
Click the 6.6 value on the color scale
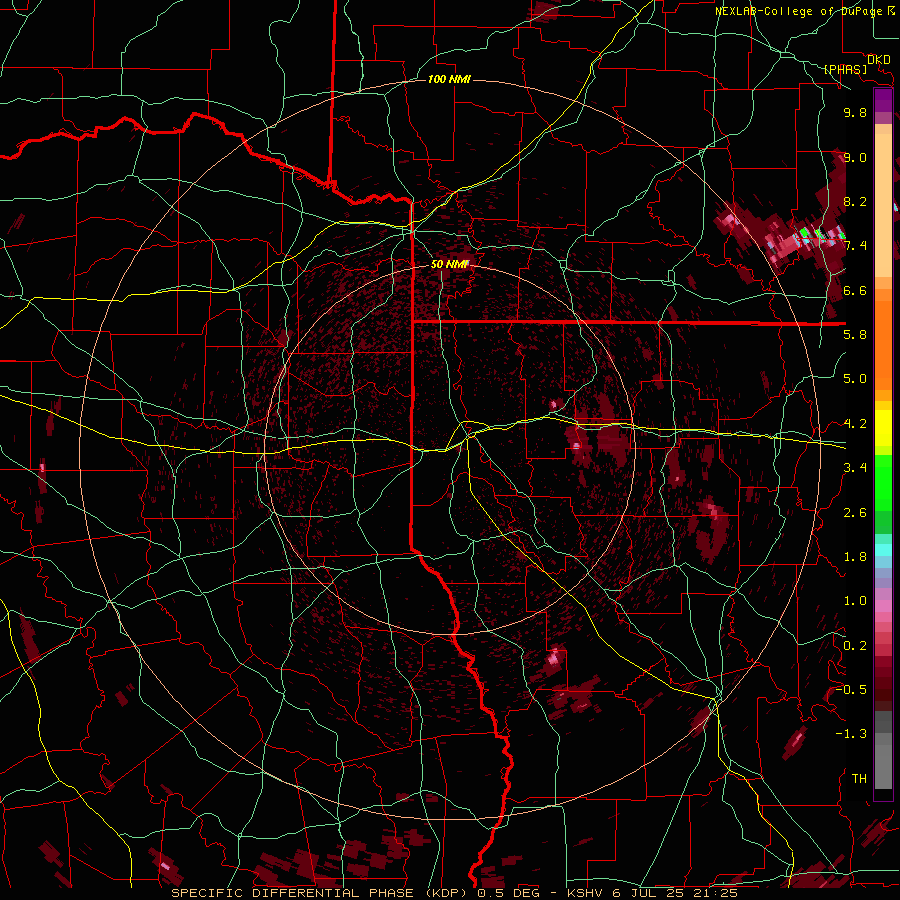pos(855,290)
